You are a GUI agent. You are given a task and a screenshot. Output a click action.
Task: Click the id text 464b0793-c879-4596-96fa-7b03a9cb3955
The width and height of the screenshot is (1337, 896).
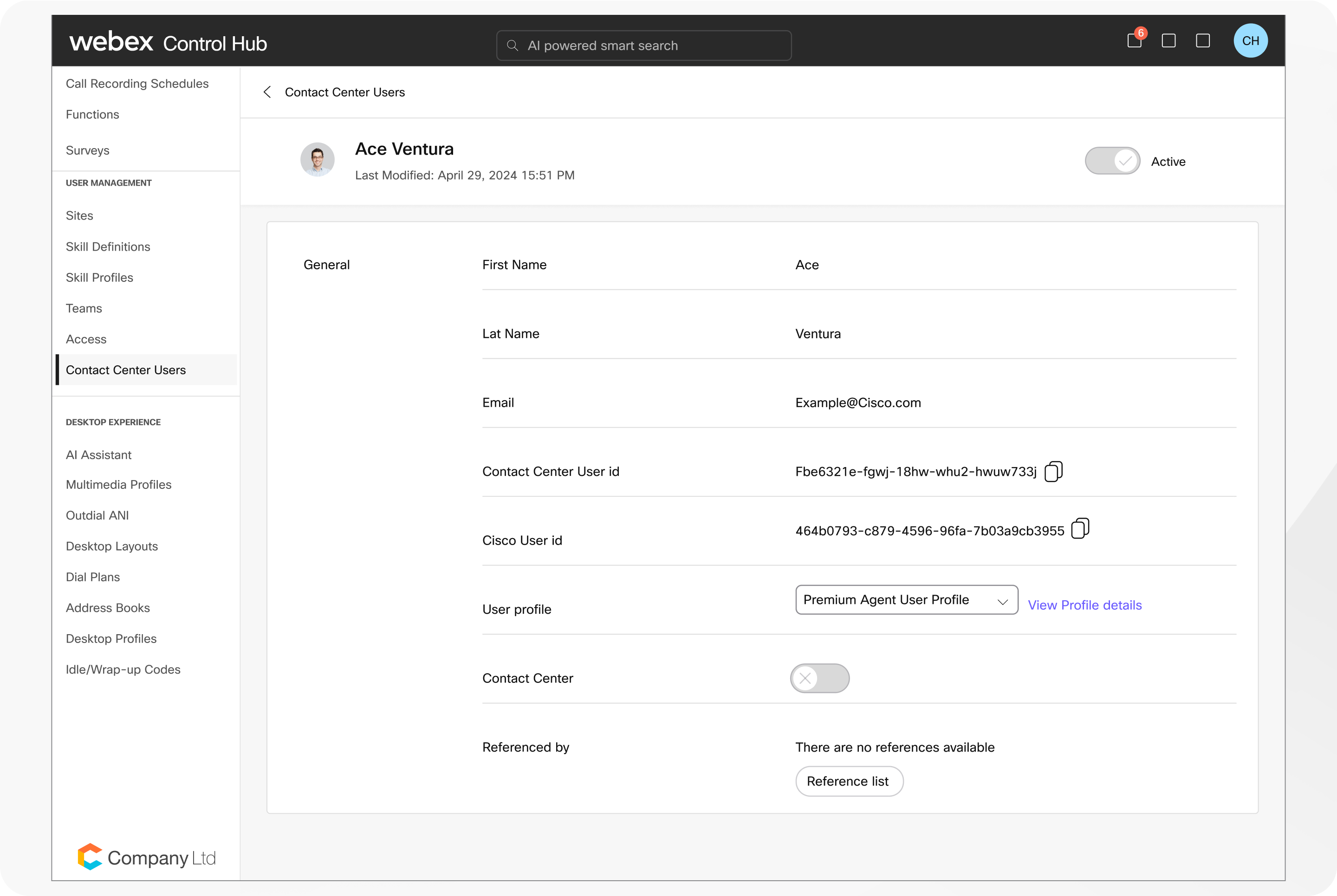[x=929, y=531]
